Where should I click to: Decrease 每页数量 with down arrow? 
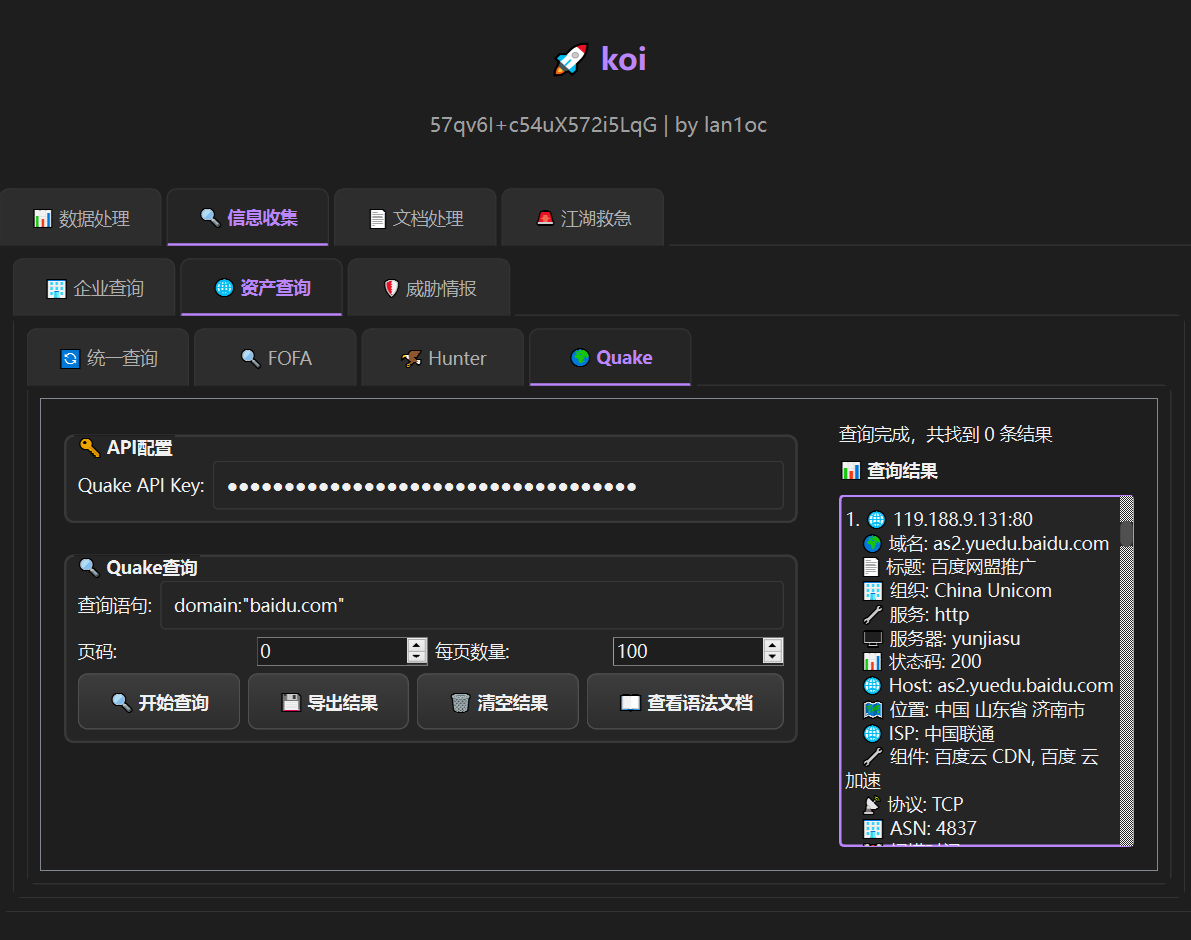click(772, 657)
